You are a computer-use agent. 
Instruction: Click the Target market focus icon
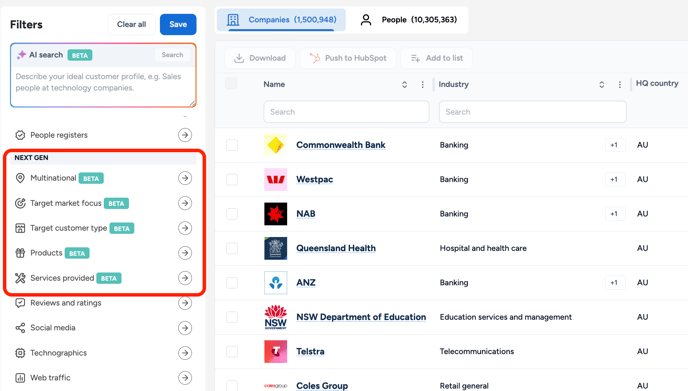20,203
